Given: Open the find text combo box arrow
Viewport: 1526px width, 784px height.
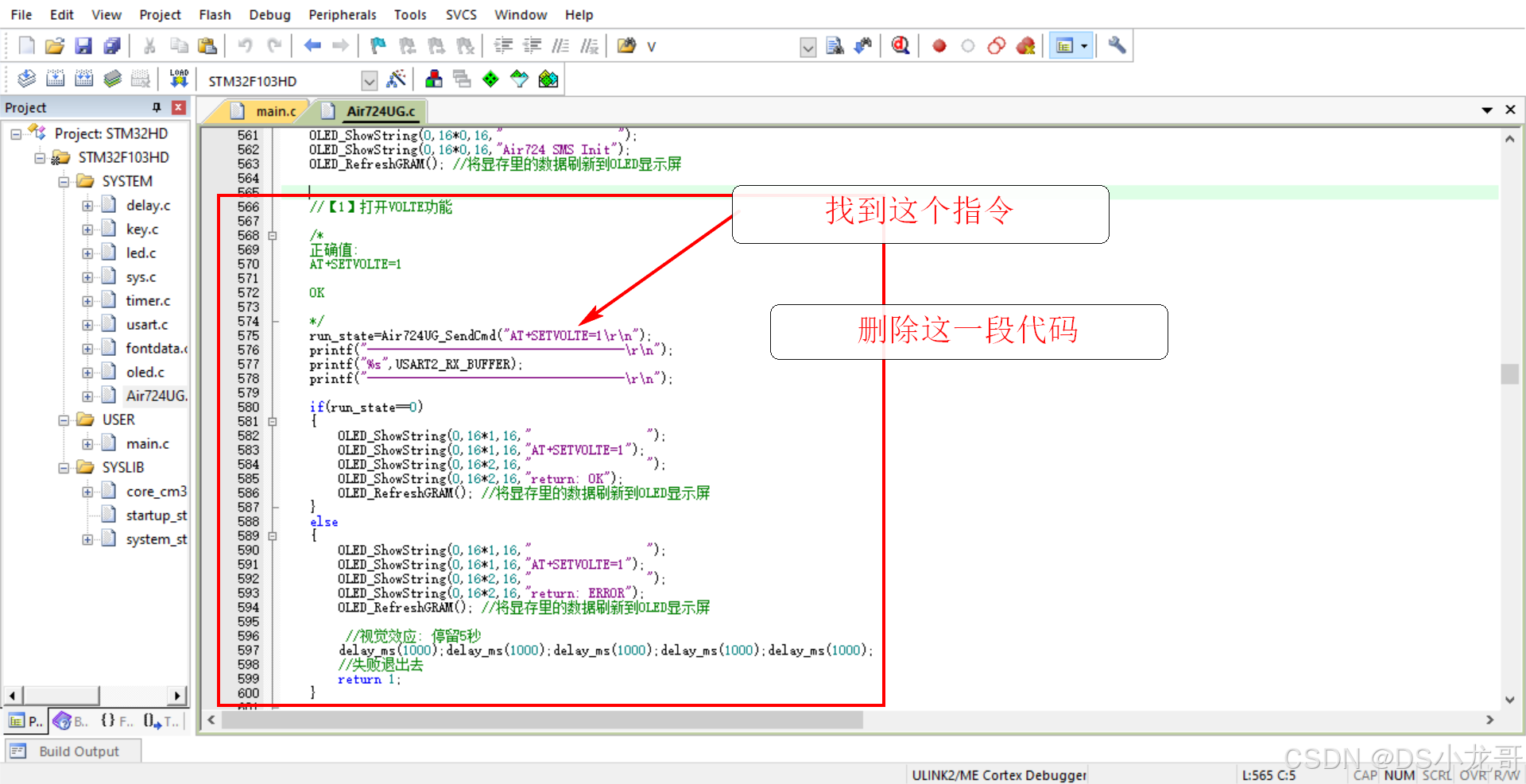Looking at the screenshot, I should (808, 47).
